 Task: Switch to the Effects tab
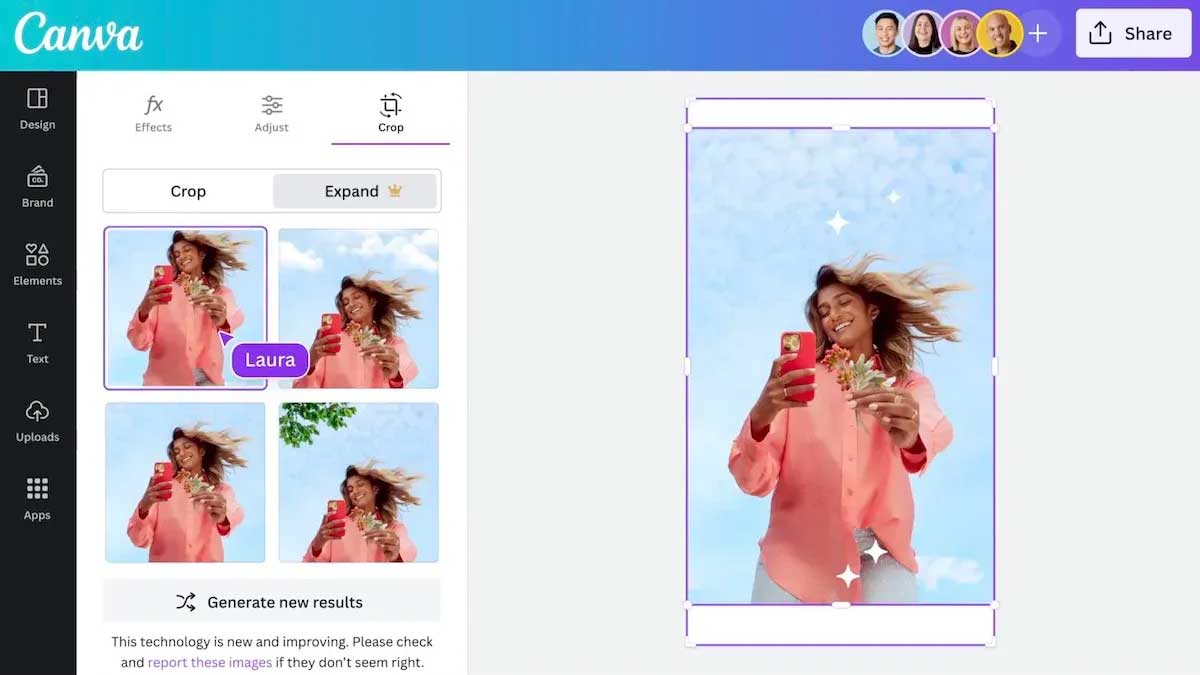click(x=153, y=114)
